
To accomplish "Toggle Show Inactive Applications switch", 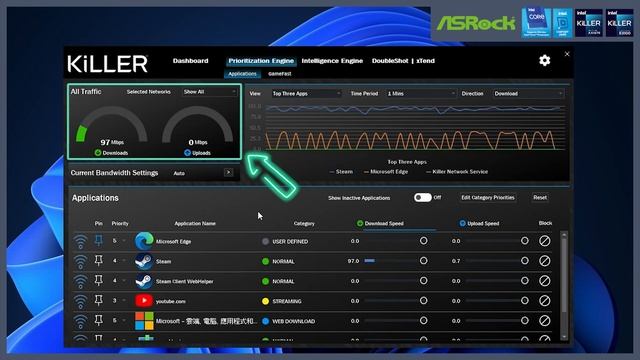I will [x=422, y=198].
